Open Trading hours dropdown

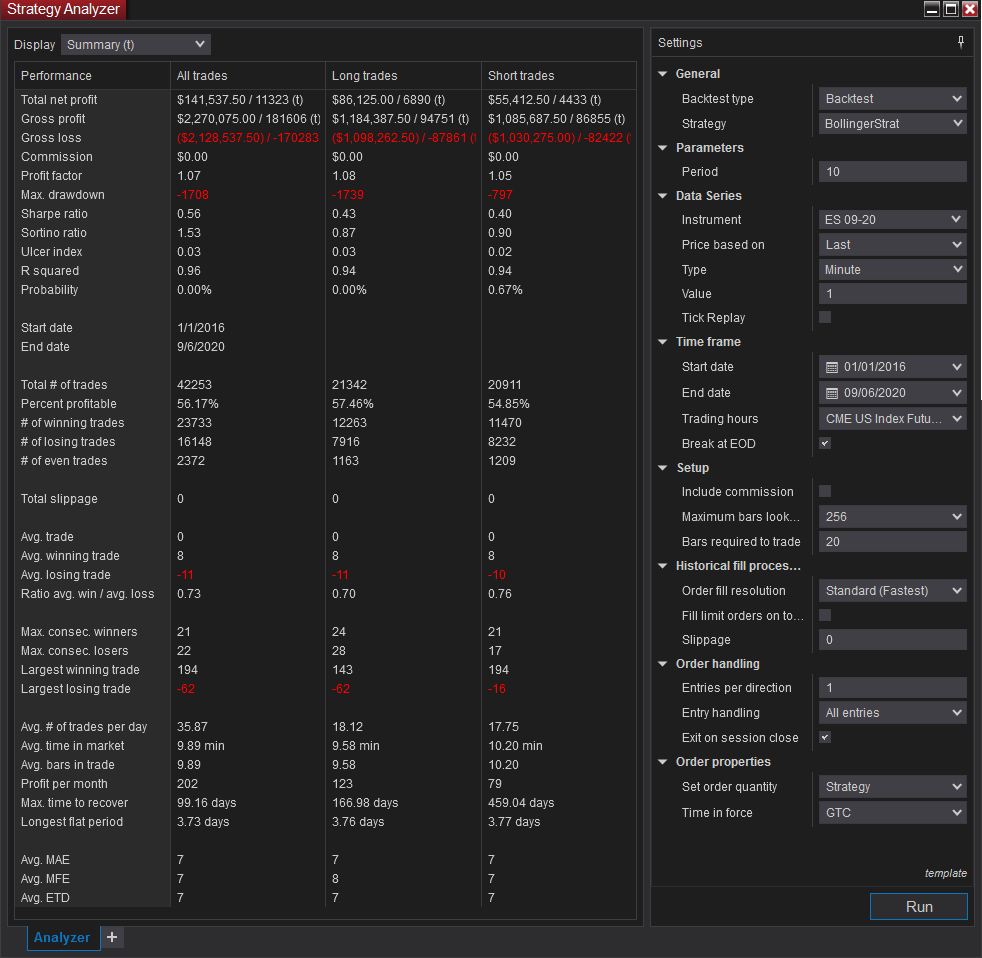[892, 419]
